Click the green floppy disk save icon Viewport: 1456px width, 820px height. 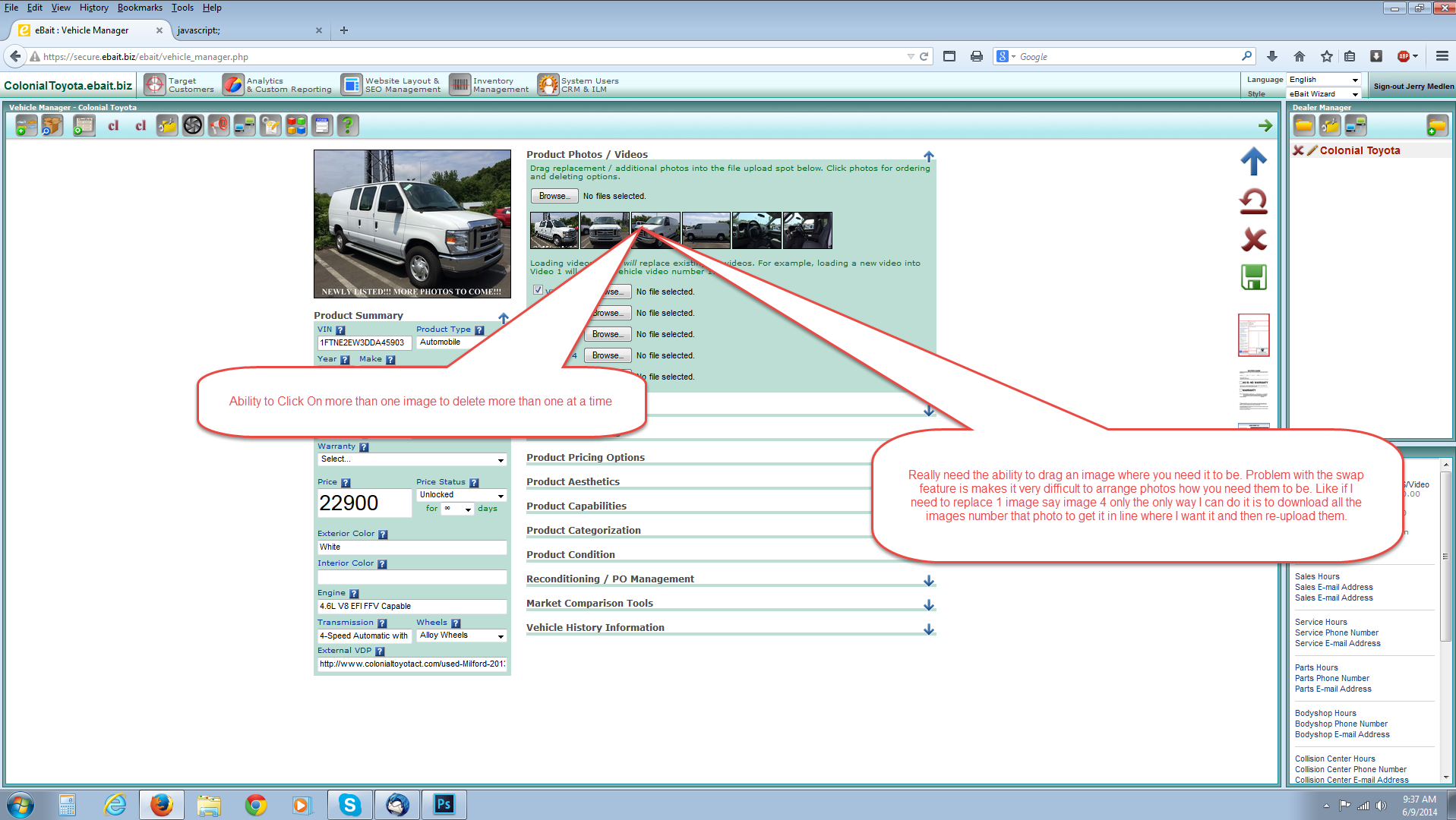pyautogui.click(x=1254, y=277)
